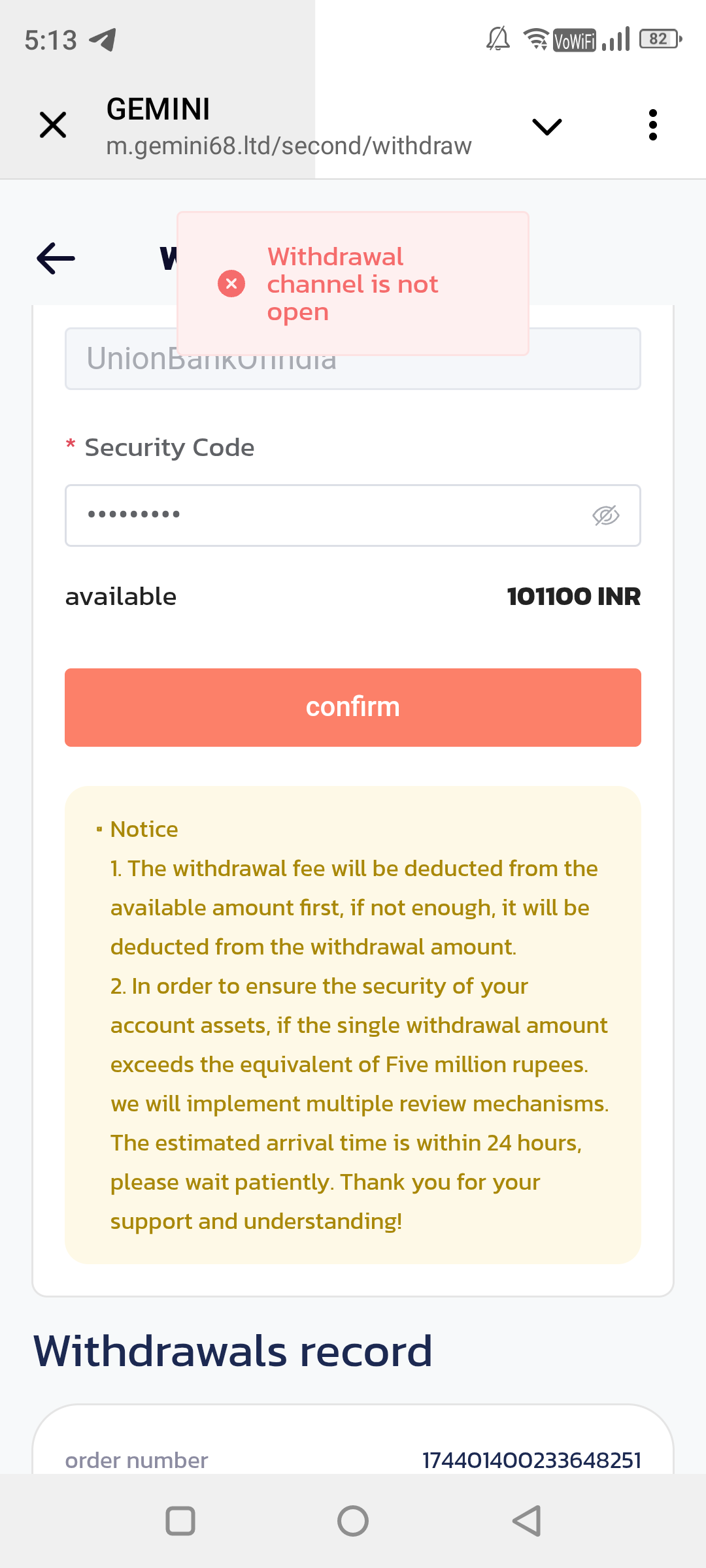
Task: Tap the Withdrawal channel not open message
Action: point(353,284)
